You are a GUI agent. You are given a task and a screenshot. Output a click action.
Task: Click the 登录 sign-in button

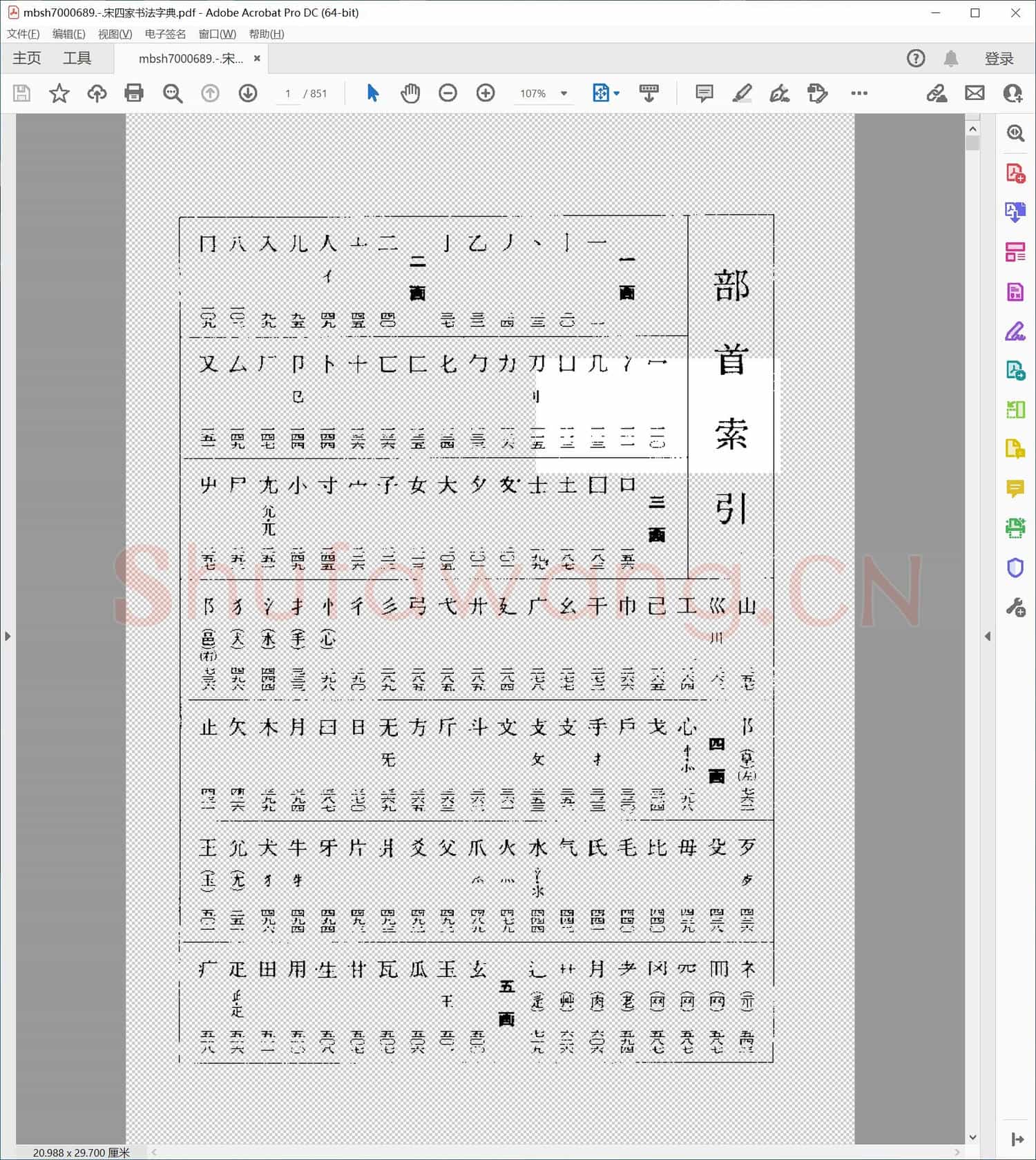click(999, 59)
